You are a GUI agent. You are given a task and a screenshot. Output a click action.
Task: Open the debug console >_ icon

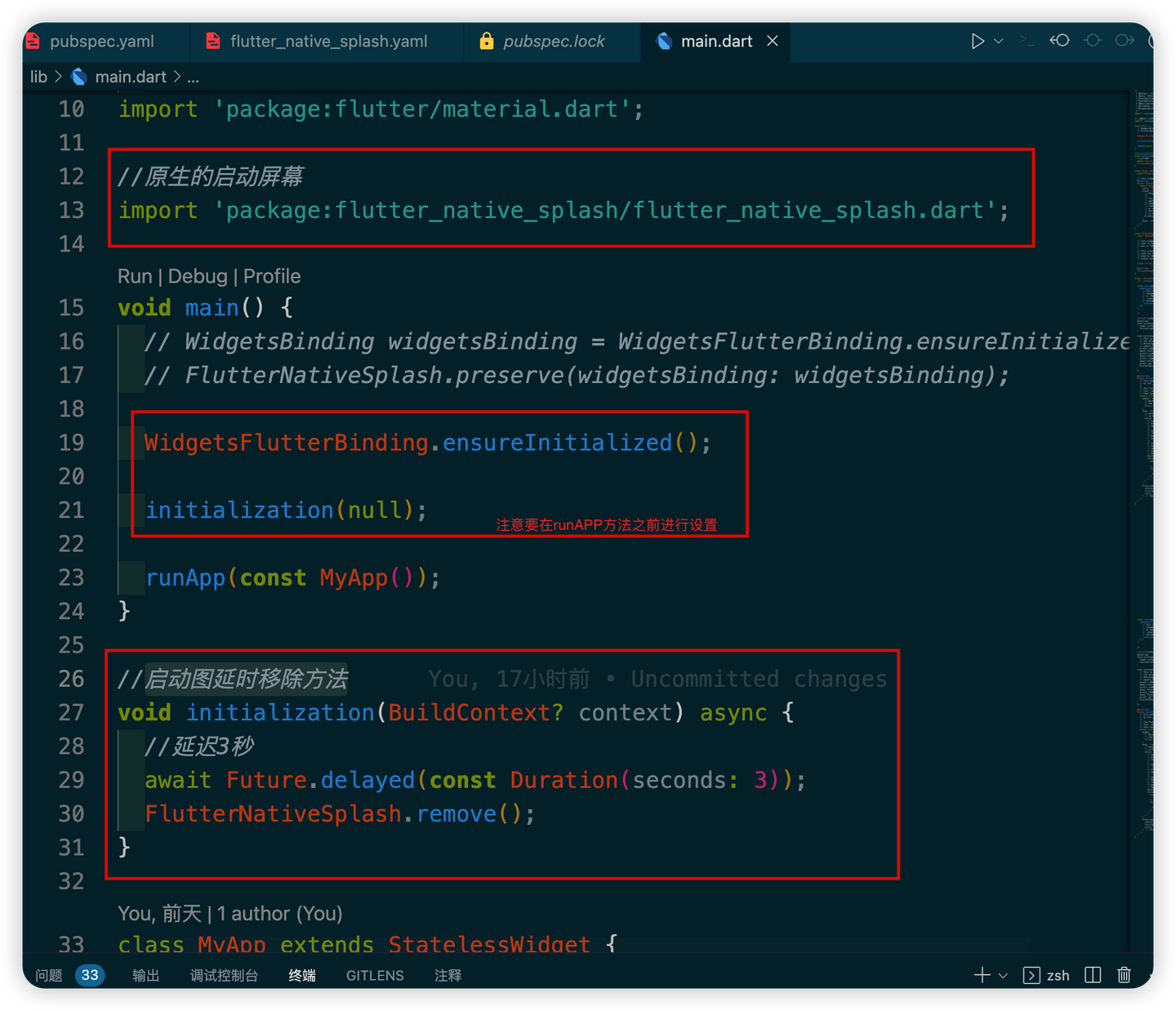tap(1027, 40)
